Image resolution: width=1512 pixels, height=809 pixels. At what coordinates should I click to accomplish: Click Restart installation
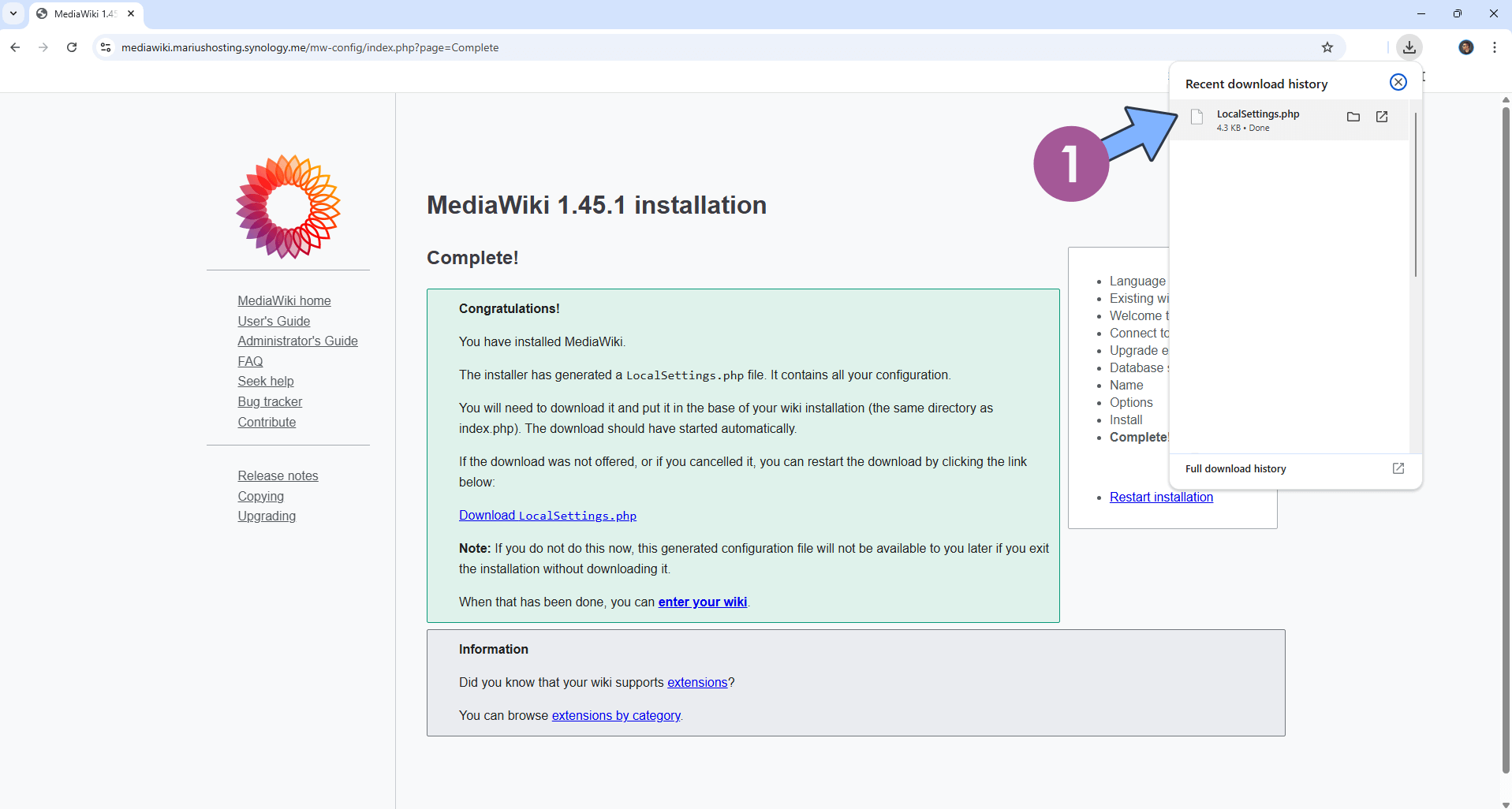(x=1160, y=497)
